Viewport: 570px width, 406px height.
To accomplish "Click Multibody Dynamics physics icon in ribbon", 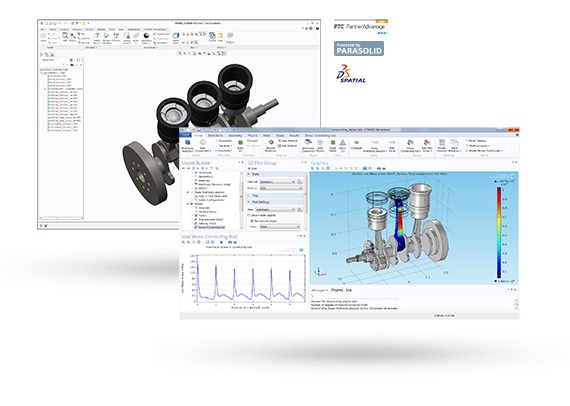I will click(x=308, y=145).
